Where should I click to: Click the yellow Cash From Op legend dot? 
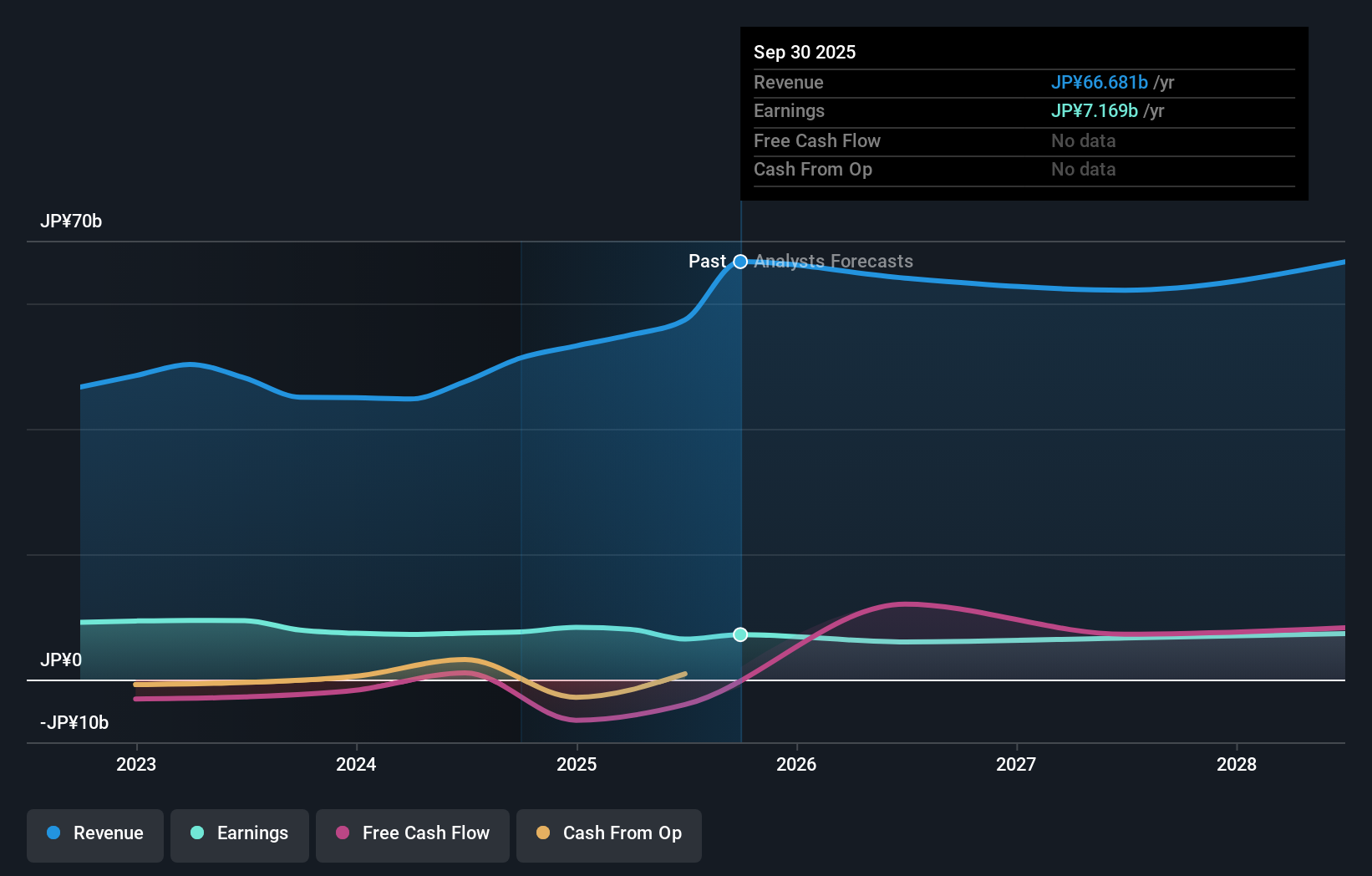(x=542, y=833)
